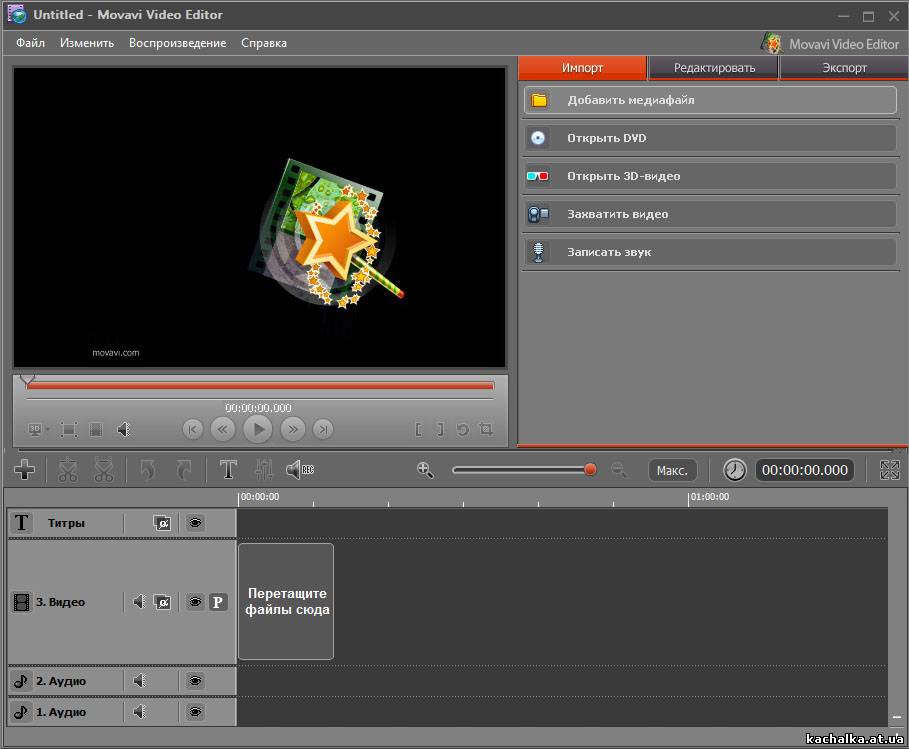909x749 pixels.
Task: Click the Добавить медиафайл button
Action: click(x=710, y=100)
